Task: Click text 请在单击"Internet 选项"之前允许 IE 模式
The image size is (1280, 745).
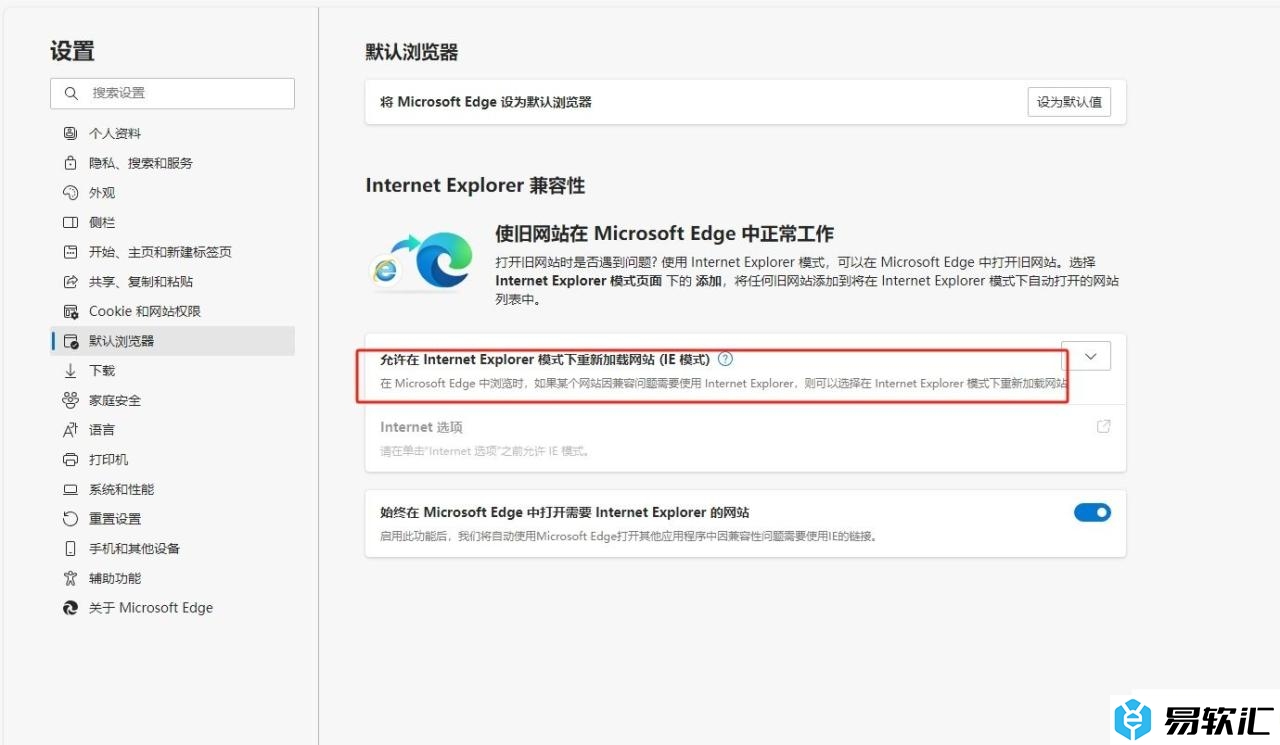Action: pos(484,451)
